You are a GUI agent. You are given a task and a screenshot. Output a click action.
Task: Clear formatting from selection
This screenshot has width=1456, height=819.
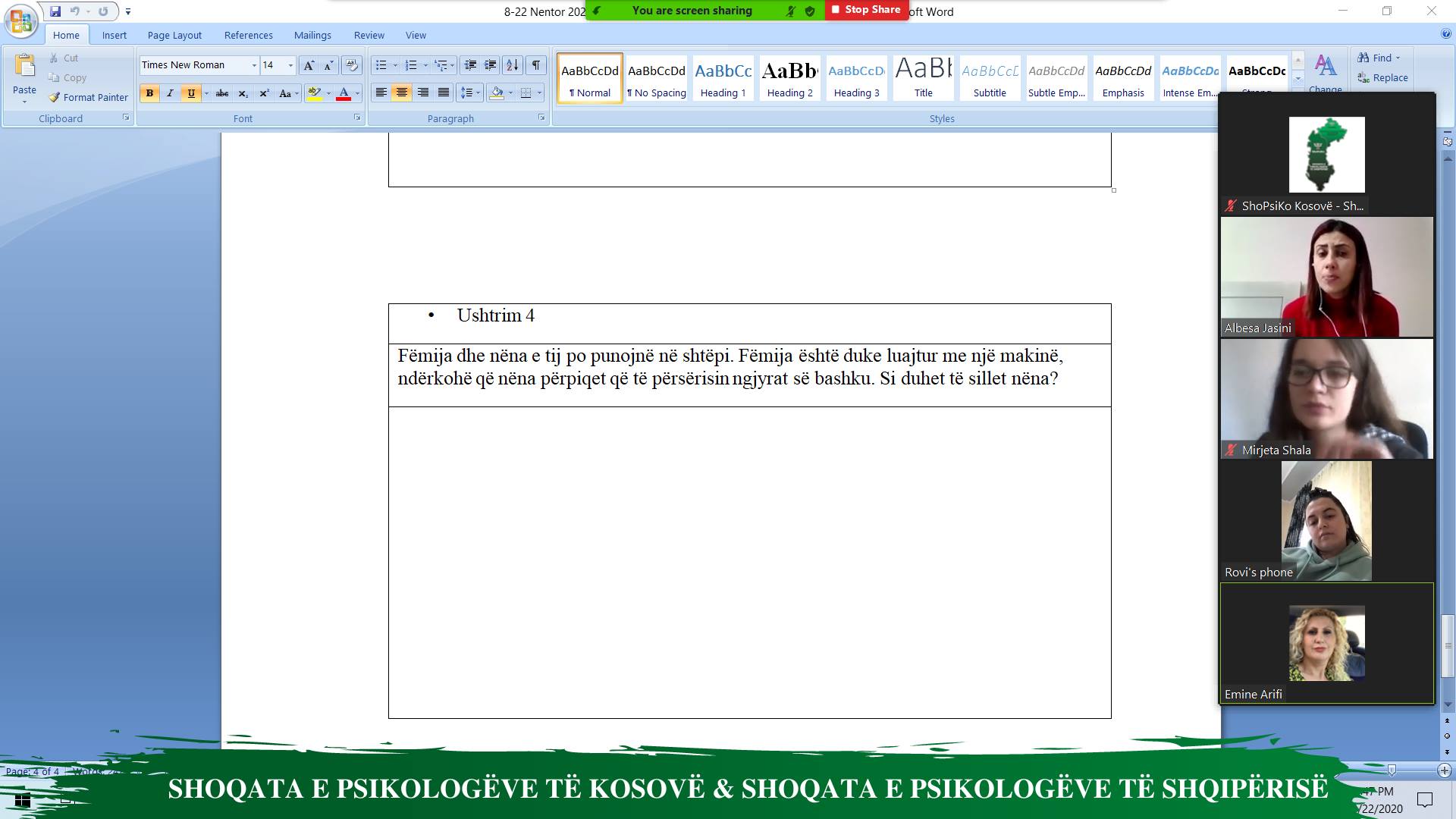coord(351,65)
